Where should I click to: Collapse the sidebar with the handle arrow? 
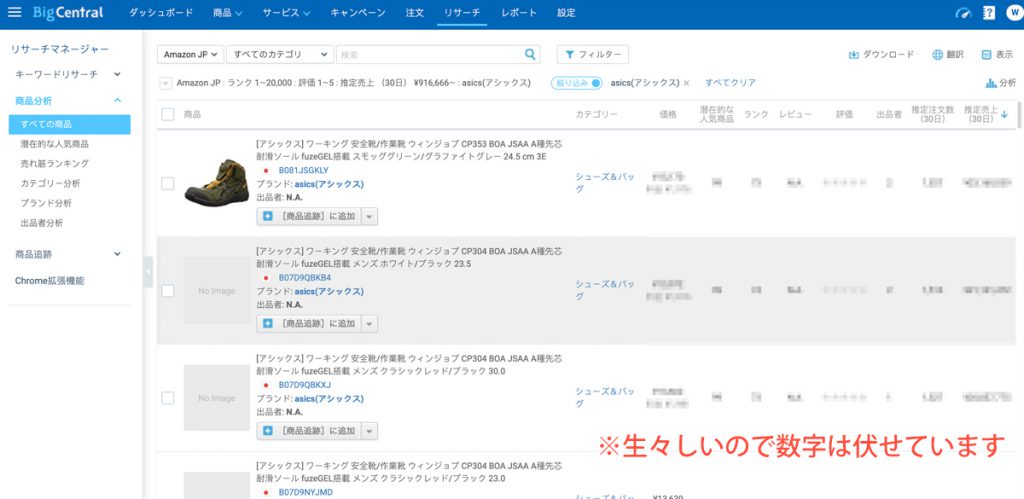point(148,272)
